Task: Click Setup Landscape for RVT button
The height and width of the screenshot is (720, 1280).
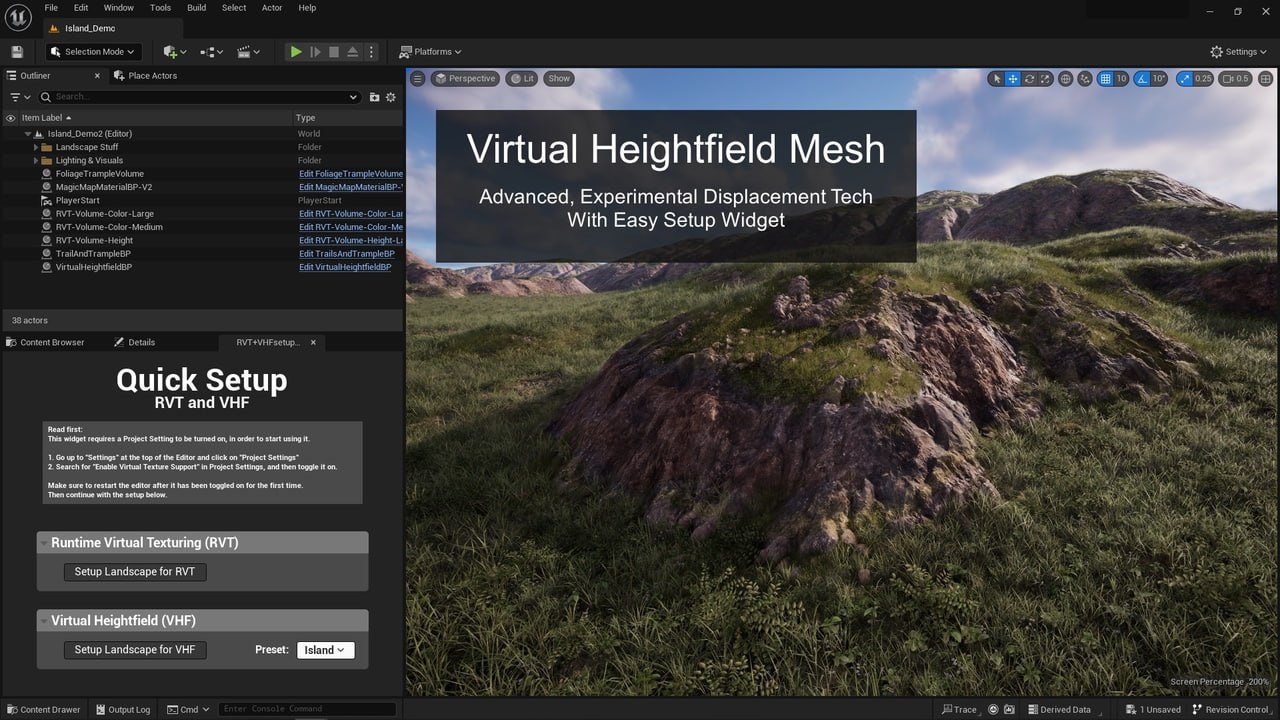Action: point(135,572)
